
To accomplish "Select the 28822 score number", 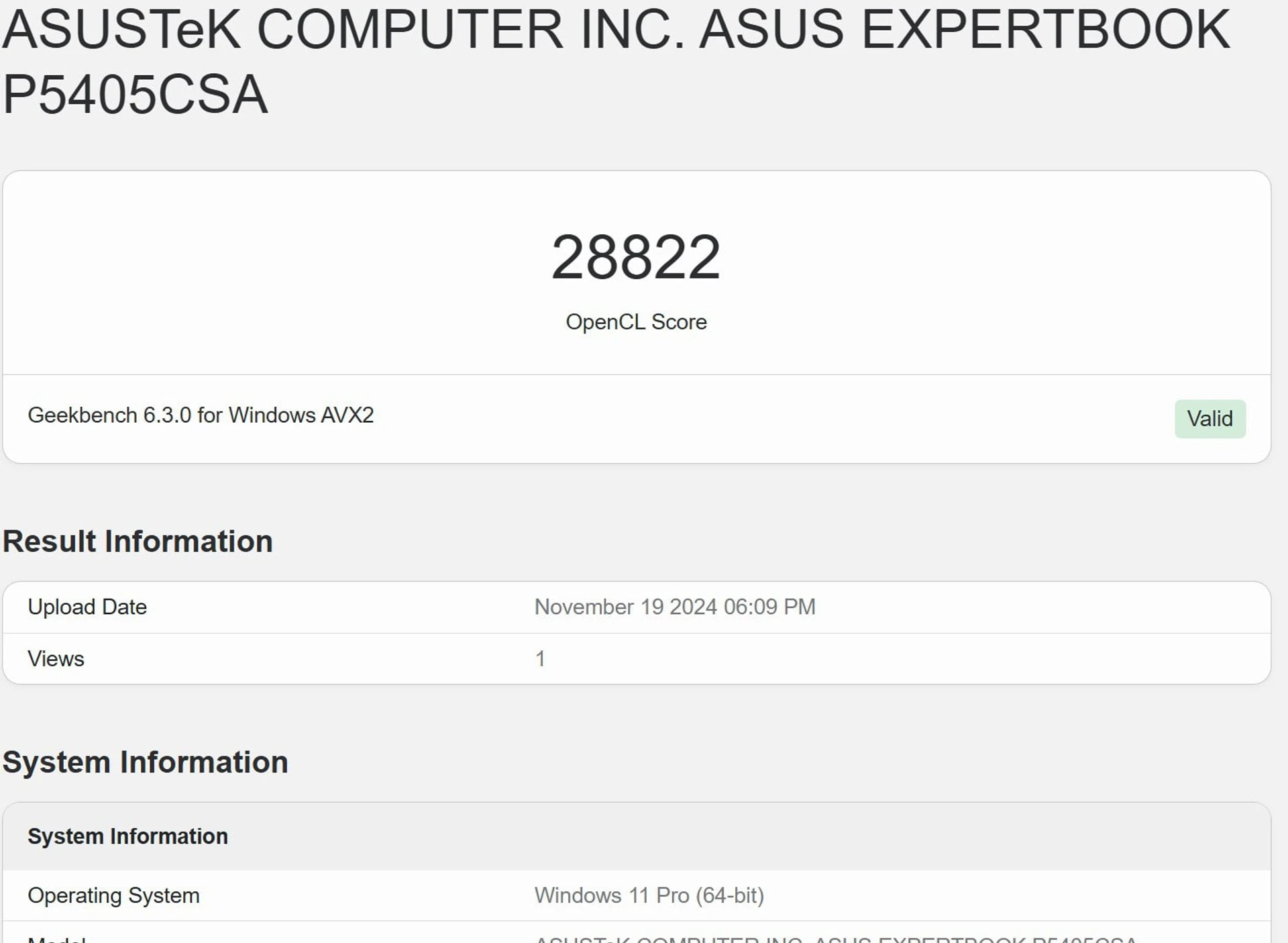I will pyautogui.click(x=635, y=257).
